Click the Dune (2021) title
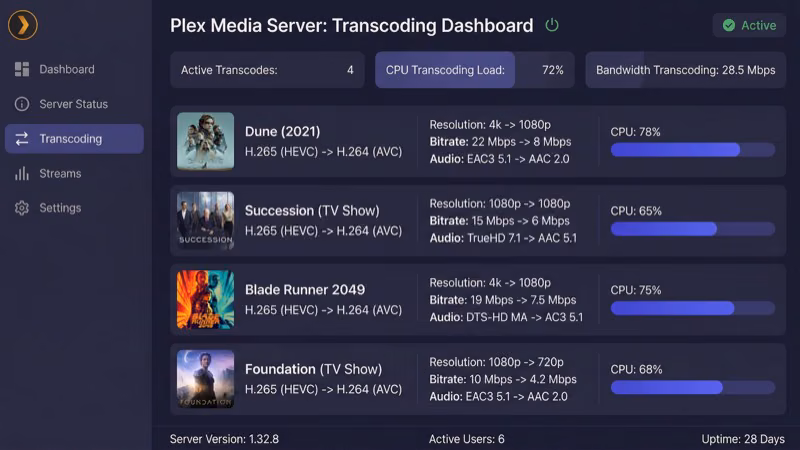The height and width of the screenshot is (450, 800). [283, 132]
